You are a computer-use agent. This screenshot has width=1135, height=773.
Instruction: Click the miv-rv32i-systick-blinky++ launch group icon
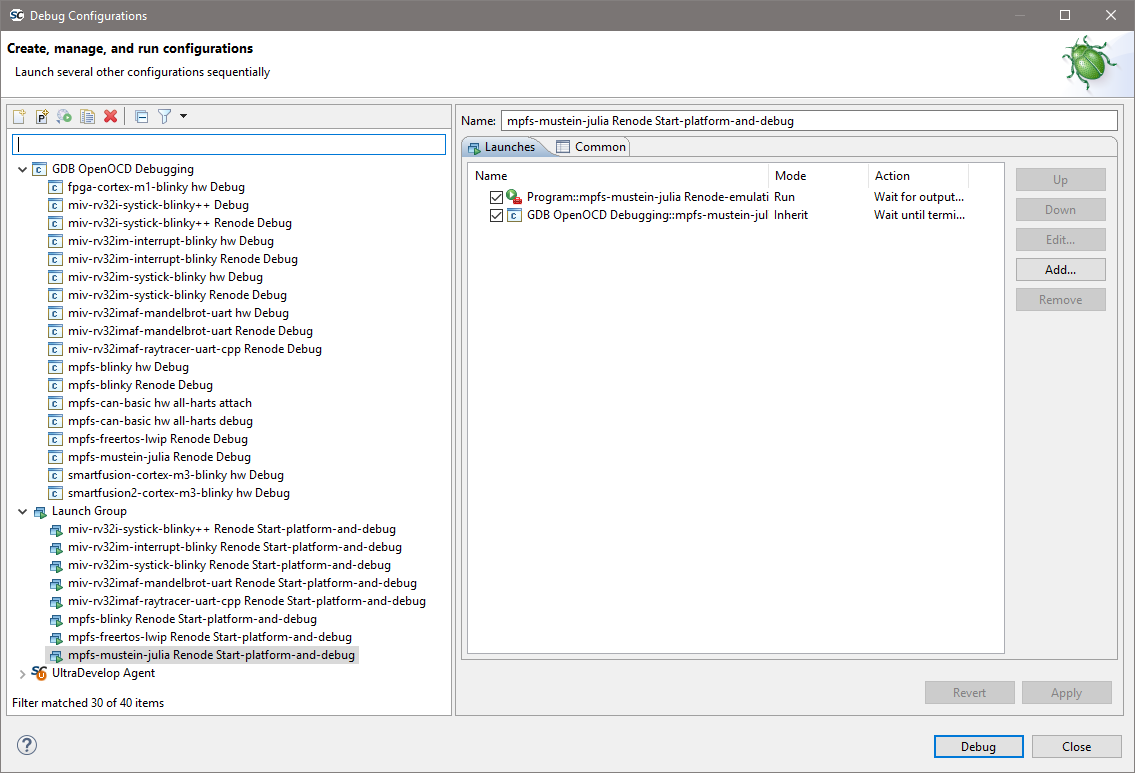(x=56, y=530)
